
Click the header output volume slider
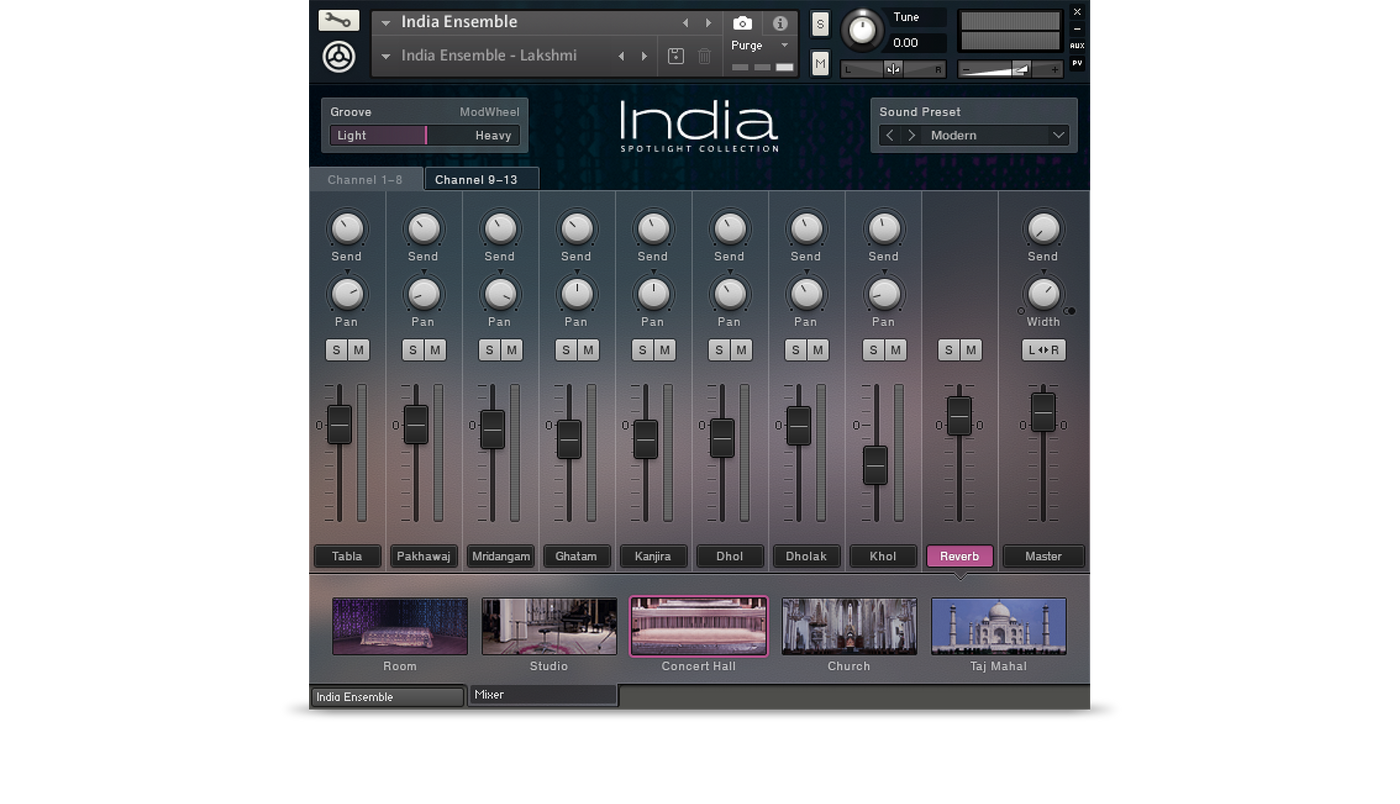[1010, 69]
